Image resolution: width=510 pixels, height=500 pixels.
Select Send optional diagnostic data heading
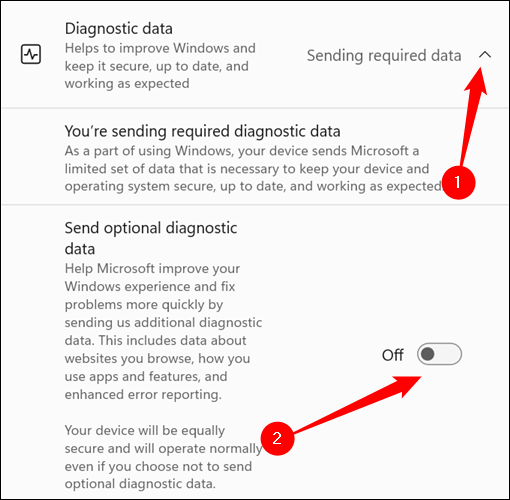(x=151, y=238)
